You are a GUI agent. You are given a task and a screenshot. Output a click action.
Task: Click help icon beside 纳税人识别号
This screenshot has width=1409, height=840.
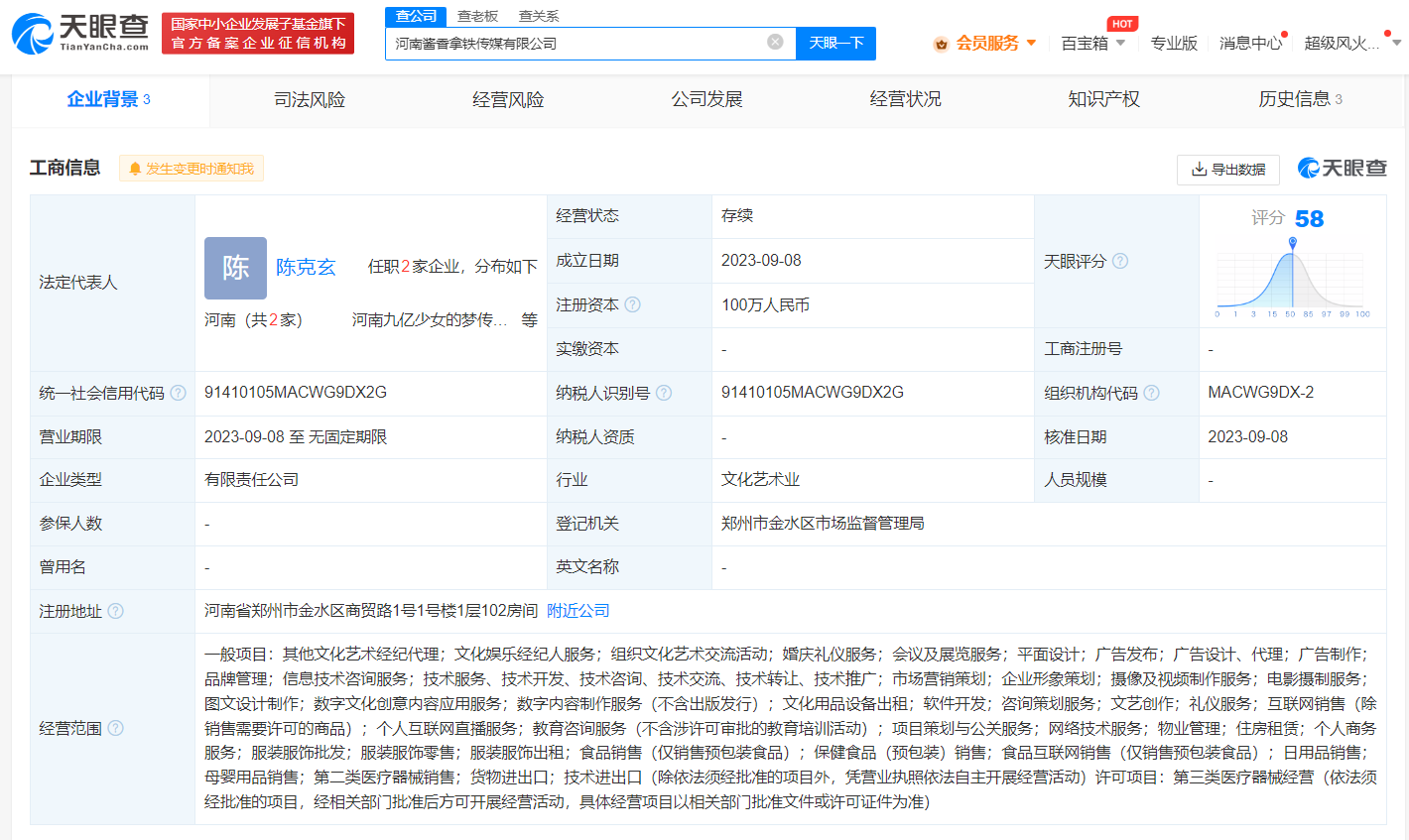[x=664, y=393]
